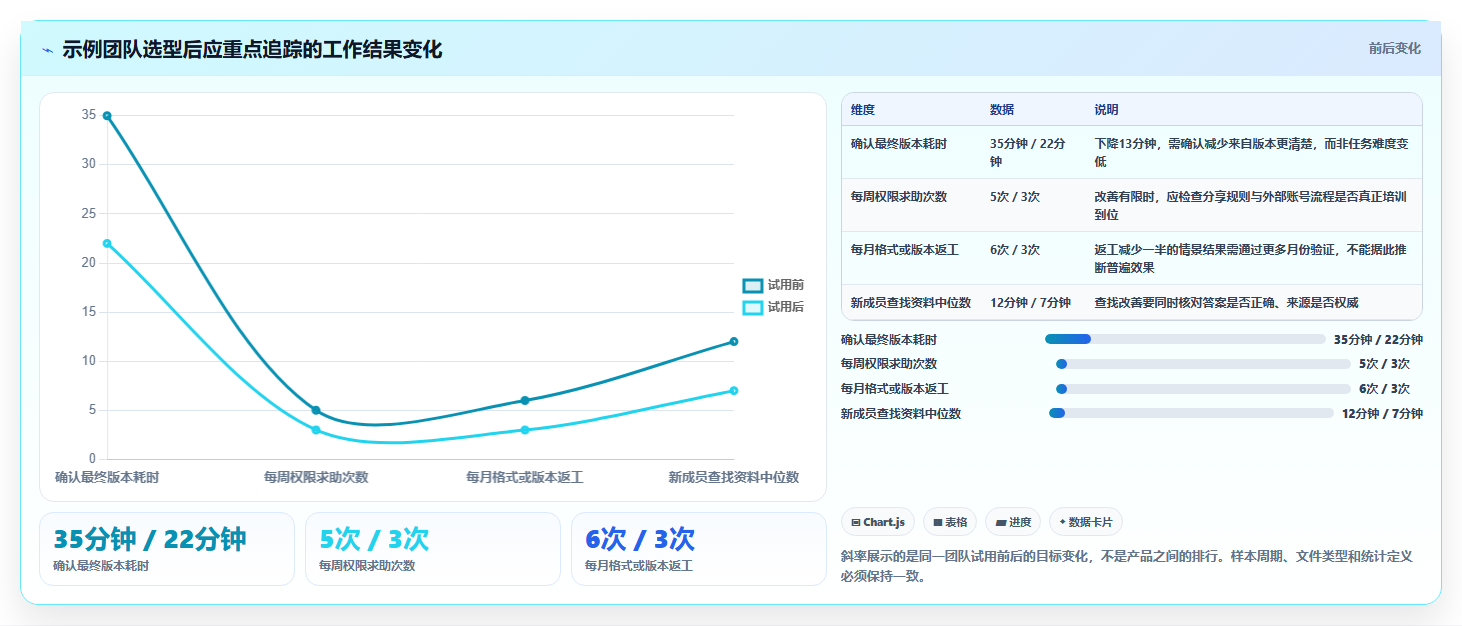Screen dimensions: 1462x626
Task: Click the 新成员查找资料中位数 progress bar
Action: 1191,413
